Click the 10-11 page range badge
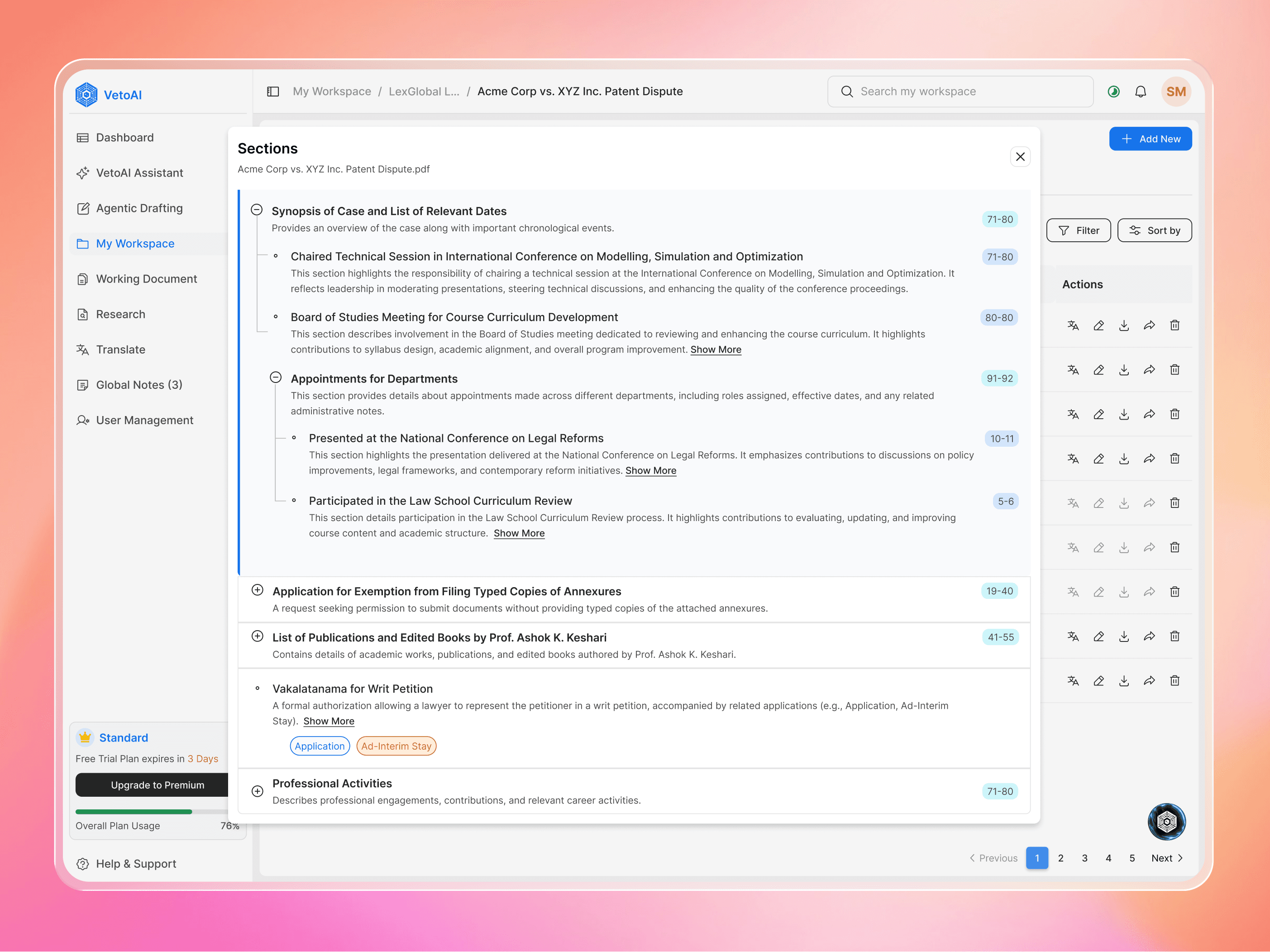The height and width of the screenshot is (952, 1270). 1001,439
